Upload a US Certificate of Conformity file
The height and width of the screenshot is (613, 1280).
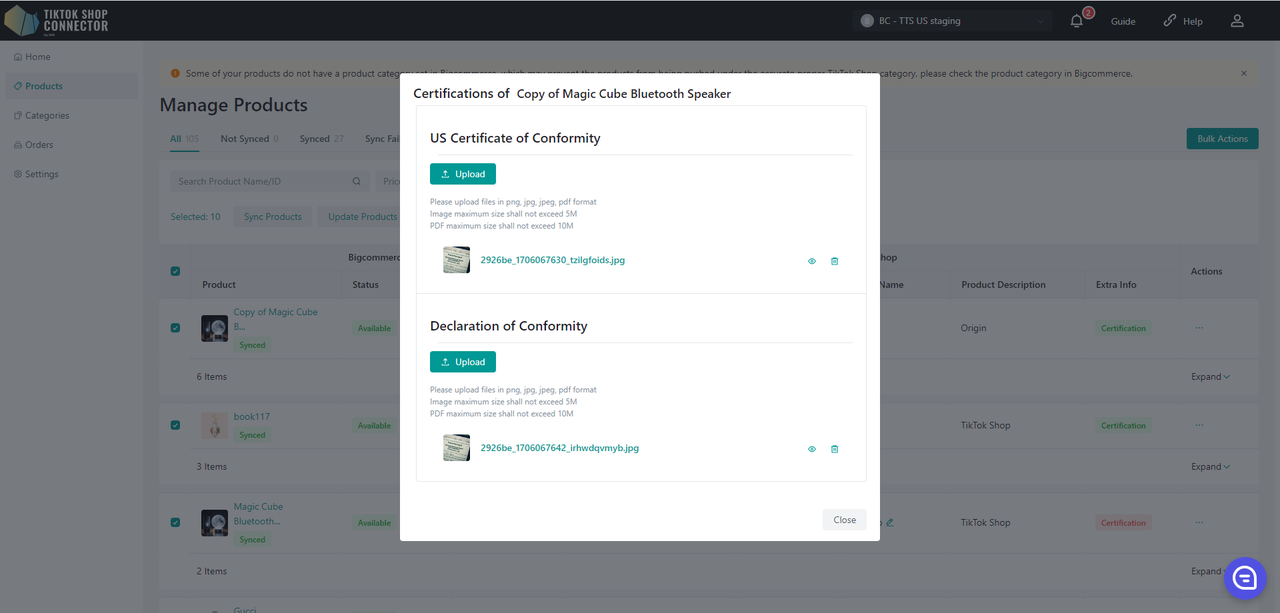coord(463,174)
